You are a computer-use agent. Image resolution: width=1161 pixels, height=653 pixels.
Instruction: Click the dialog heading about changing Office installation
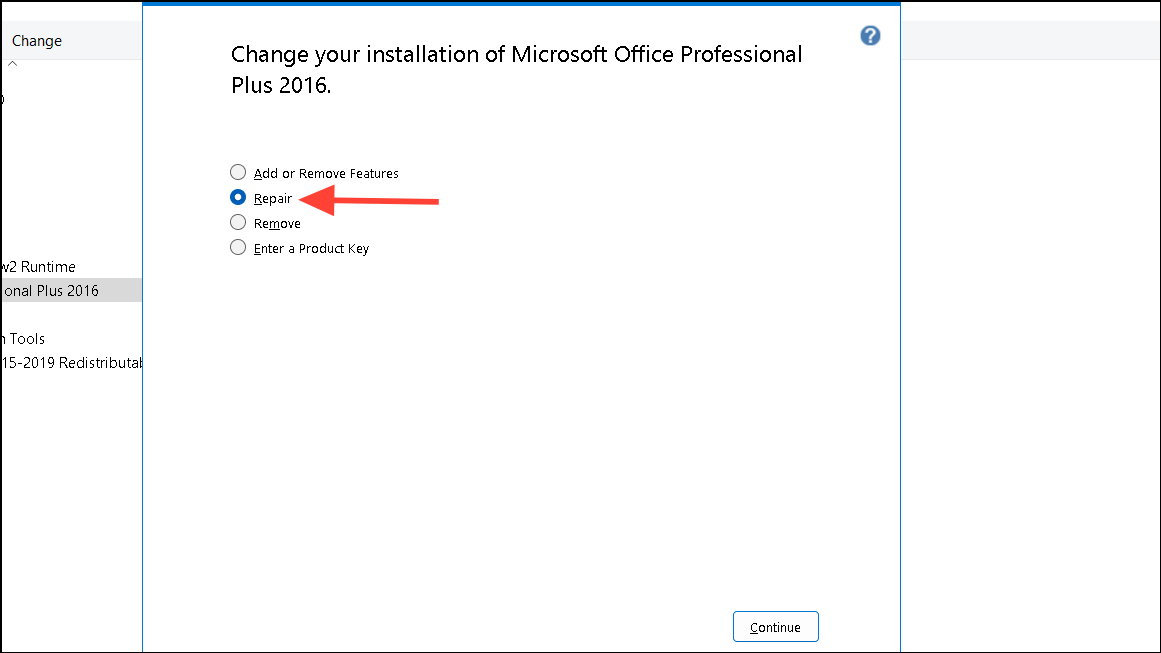click(516, 69)
